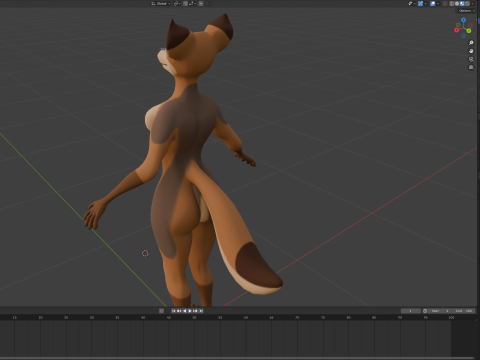This screenshot has height=360, width=480.
Task: Switch to rendered viewport shading
Action: (467, 3)
